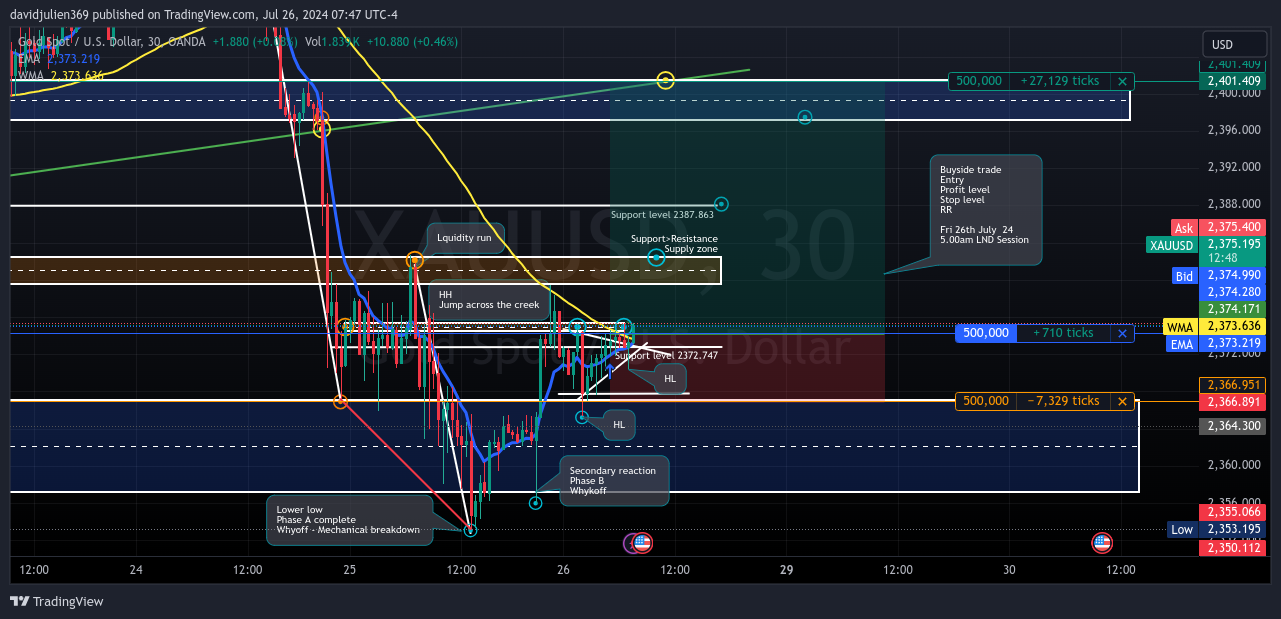Image resolution: width=1281 pixels, height=619 pixels.
Task: Select the HH Jump across the creek callout
Action: coord(488,300)
